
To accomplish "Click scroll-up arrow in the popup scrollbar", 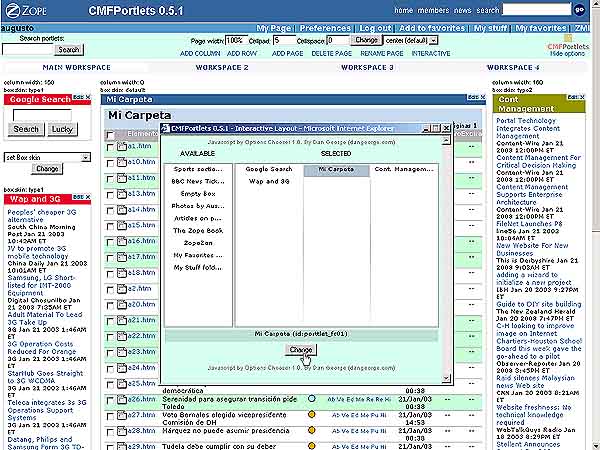I will (445, 140).
